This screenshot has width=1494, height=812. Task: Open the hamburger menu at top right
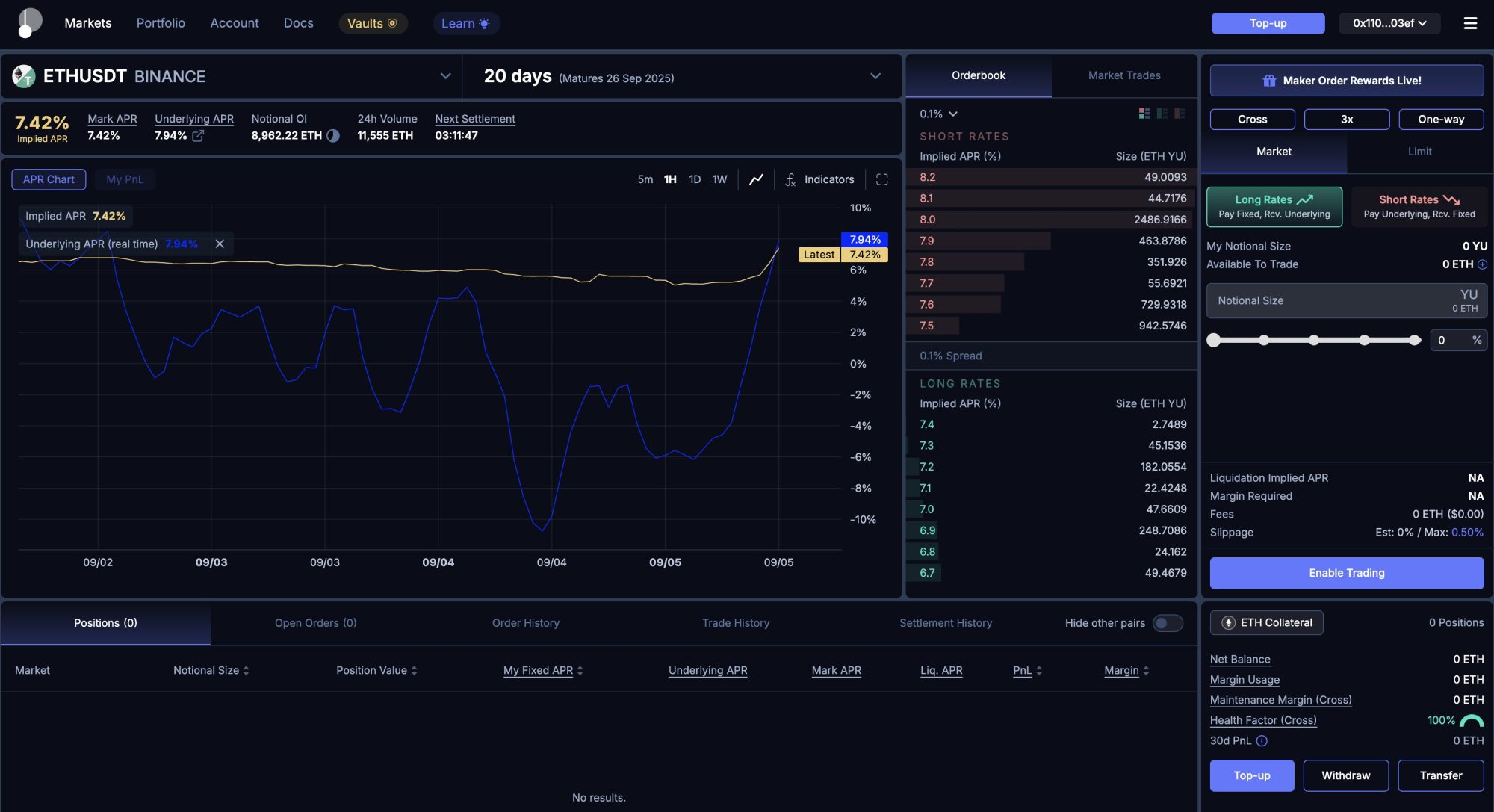[x=1469, y=23]
